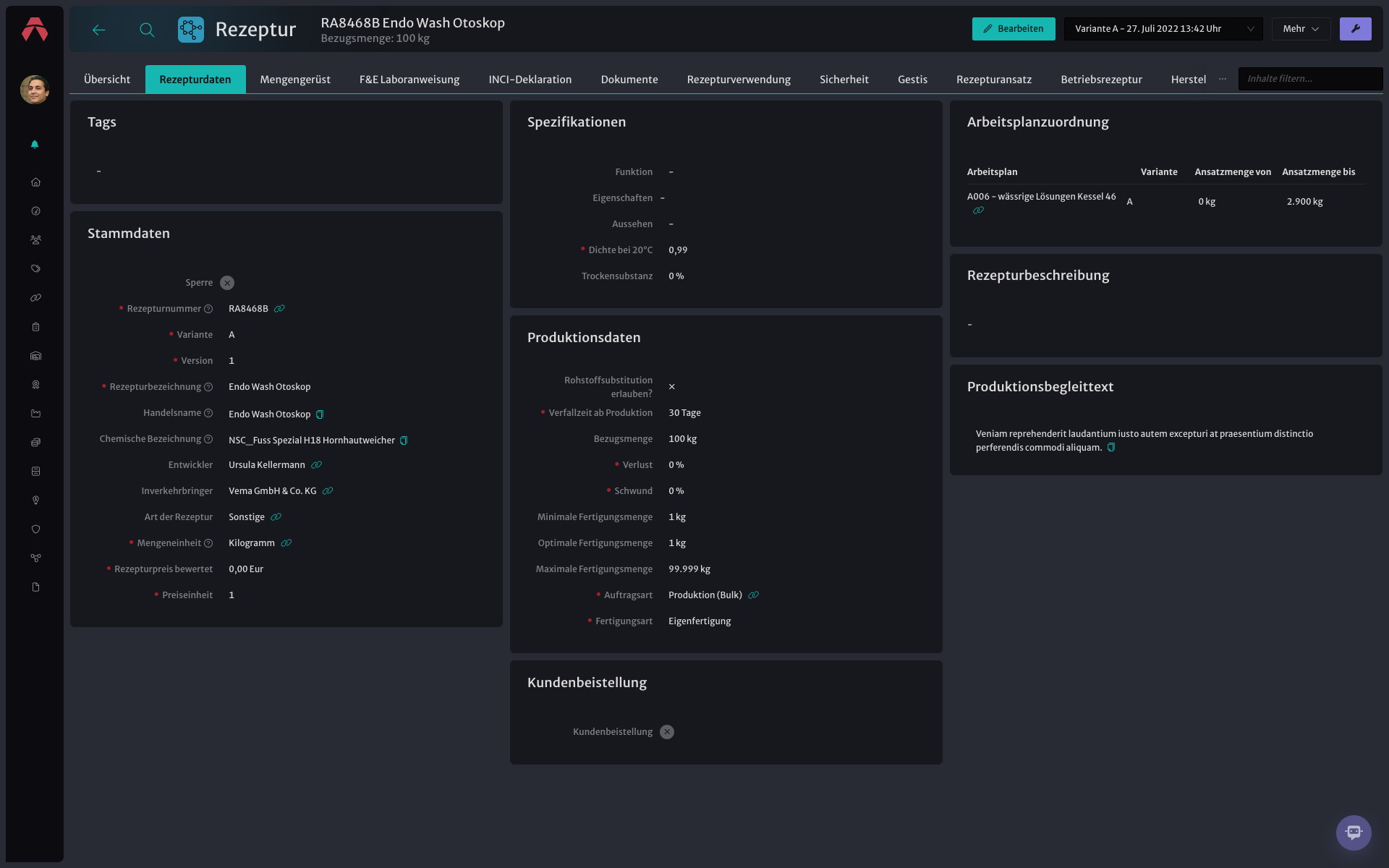The height and width of the screenshot is (868, 1389).
Task: Open the clipboard sidebar icon
Action: click(35, 327)
